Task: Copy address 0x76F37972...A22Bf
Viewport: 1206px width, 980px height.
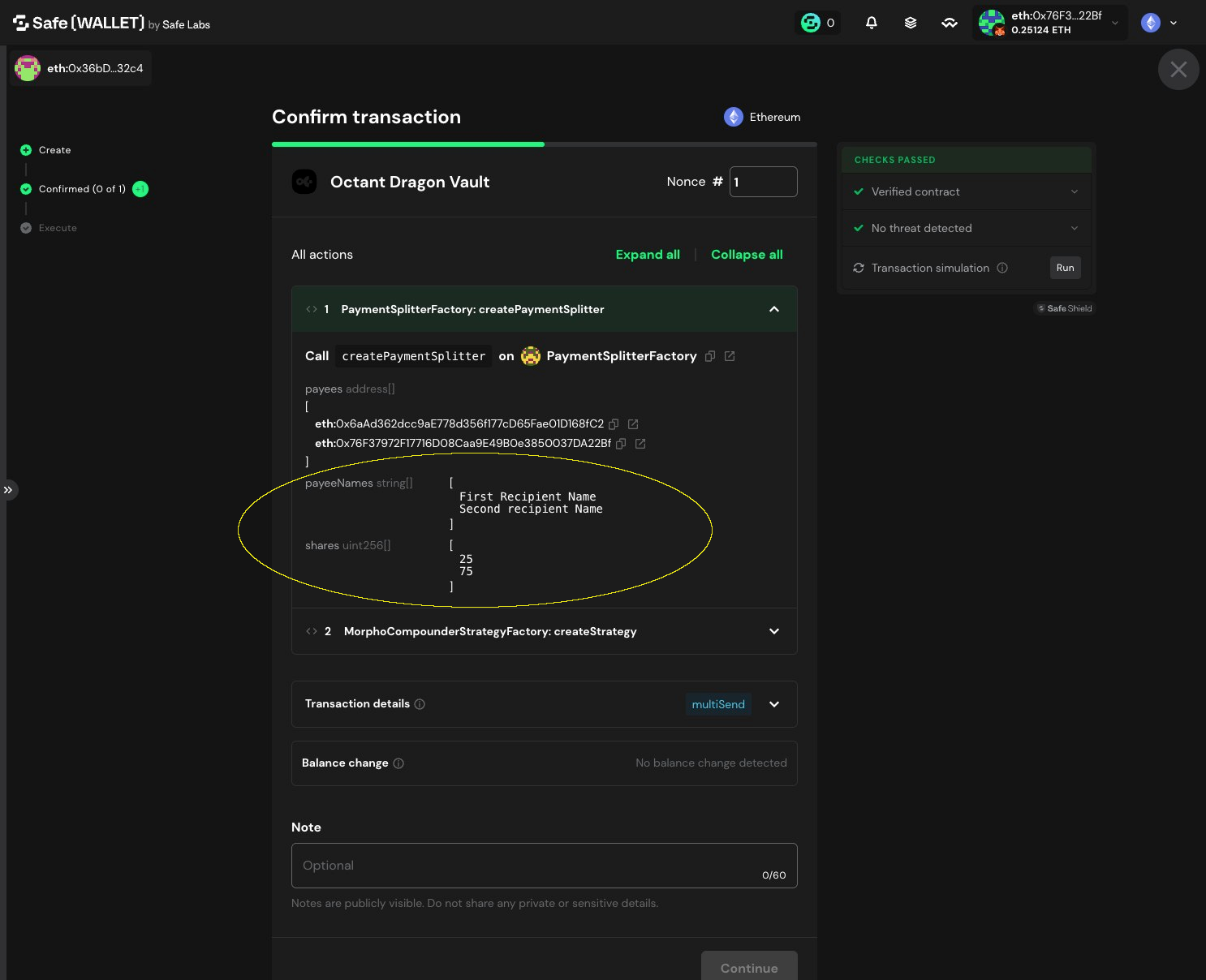Action: [x=621, y=444]
